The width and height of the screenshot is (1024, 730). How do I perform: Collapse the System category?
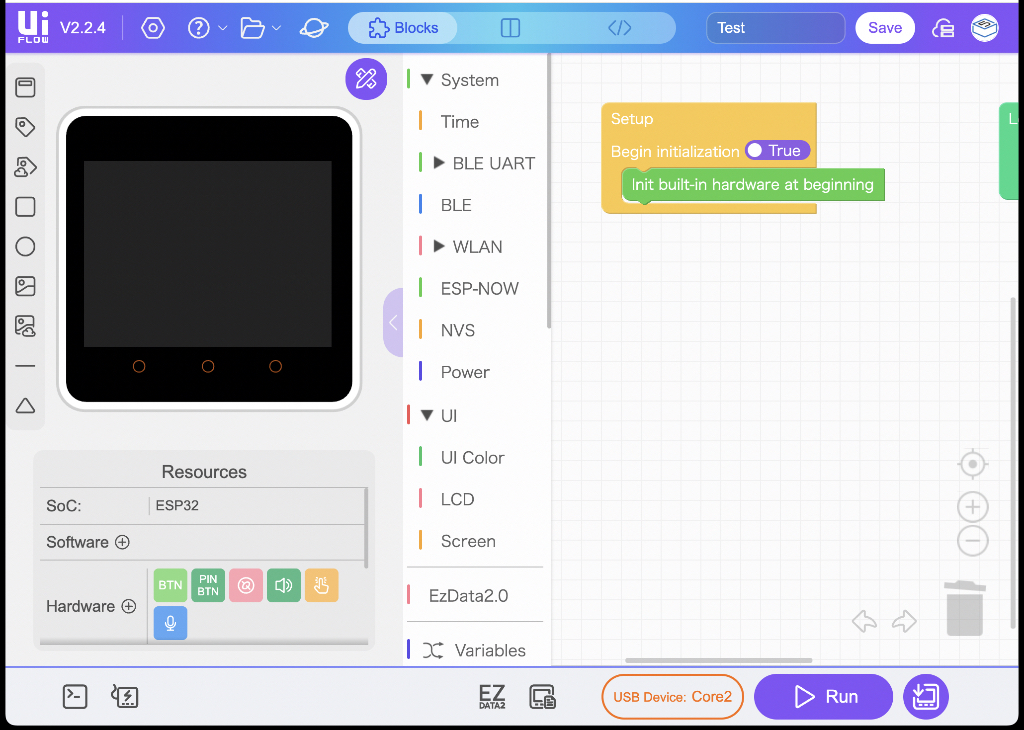coord(427,80)
